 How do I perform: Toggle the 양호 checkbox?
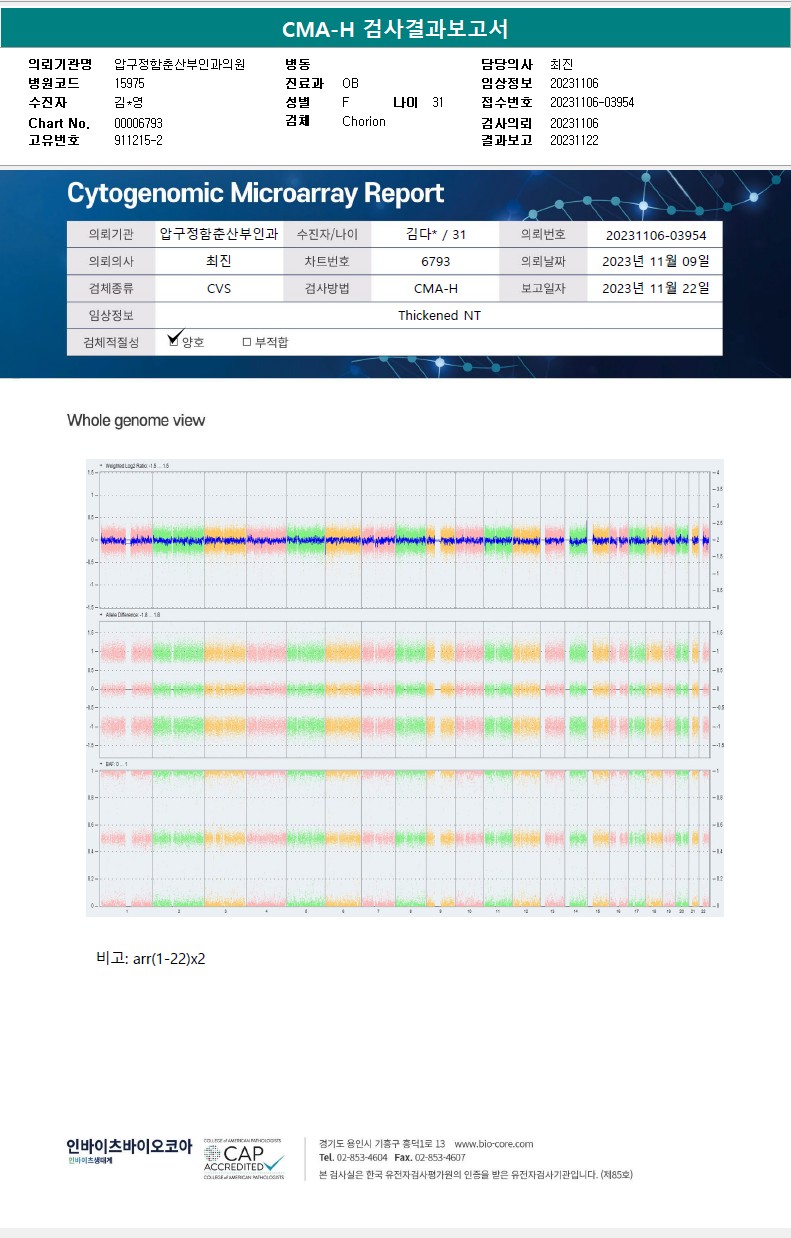click(174, 342)
